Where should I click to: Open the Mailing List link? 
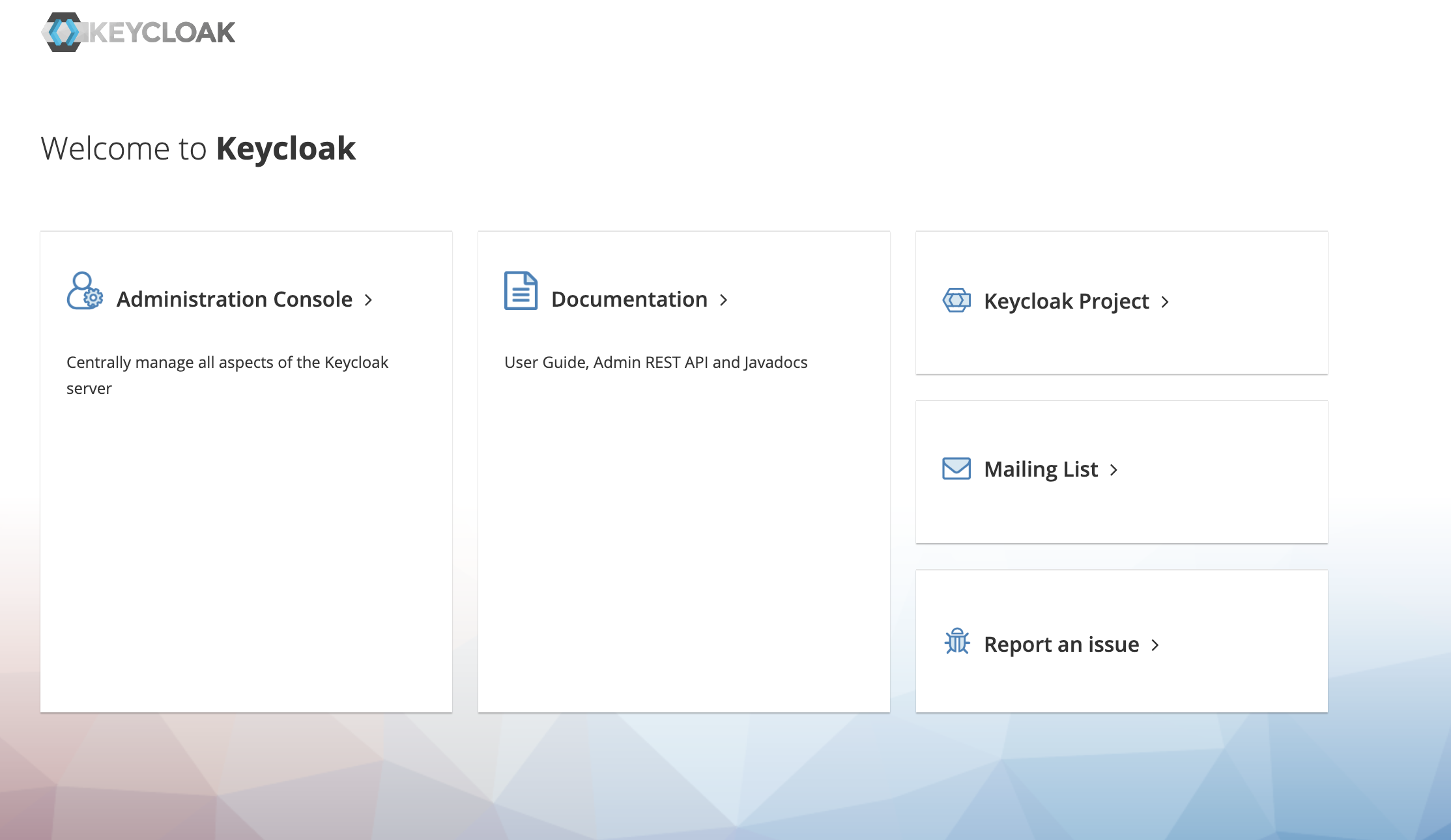pyautogui.click(x=1040, y=469)
